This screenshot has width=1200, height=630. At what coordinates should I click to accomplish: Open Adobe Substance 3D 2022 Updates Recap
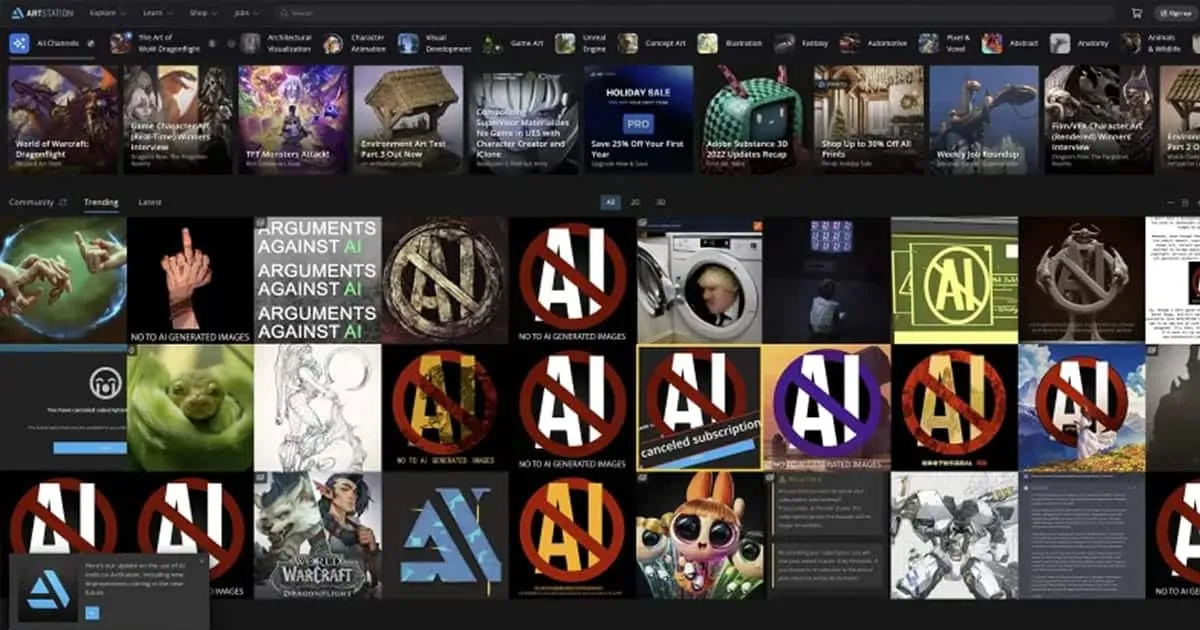[753, 119]
